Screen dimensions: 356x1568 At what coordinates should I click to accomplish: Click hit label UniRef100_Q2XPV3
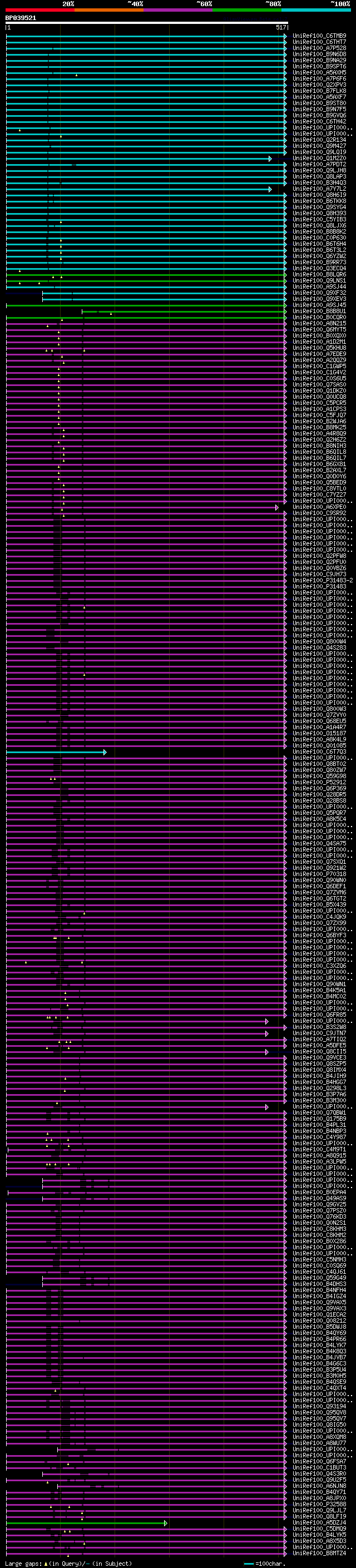(319, 85)
